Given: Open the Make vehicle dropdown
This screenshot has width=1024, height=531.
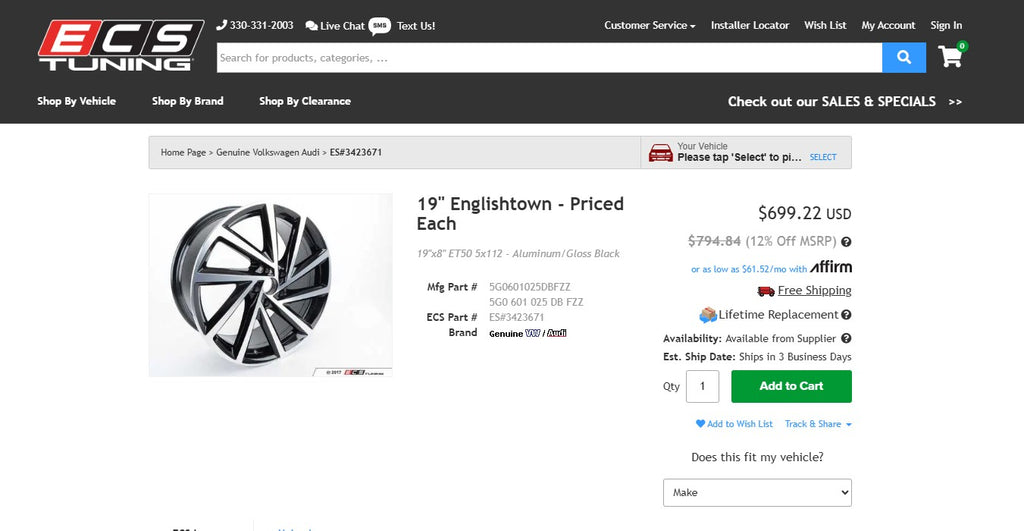Looking at the screenshot, I should pyautogui.click(x=758, y=492).
